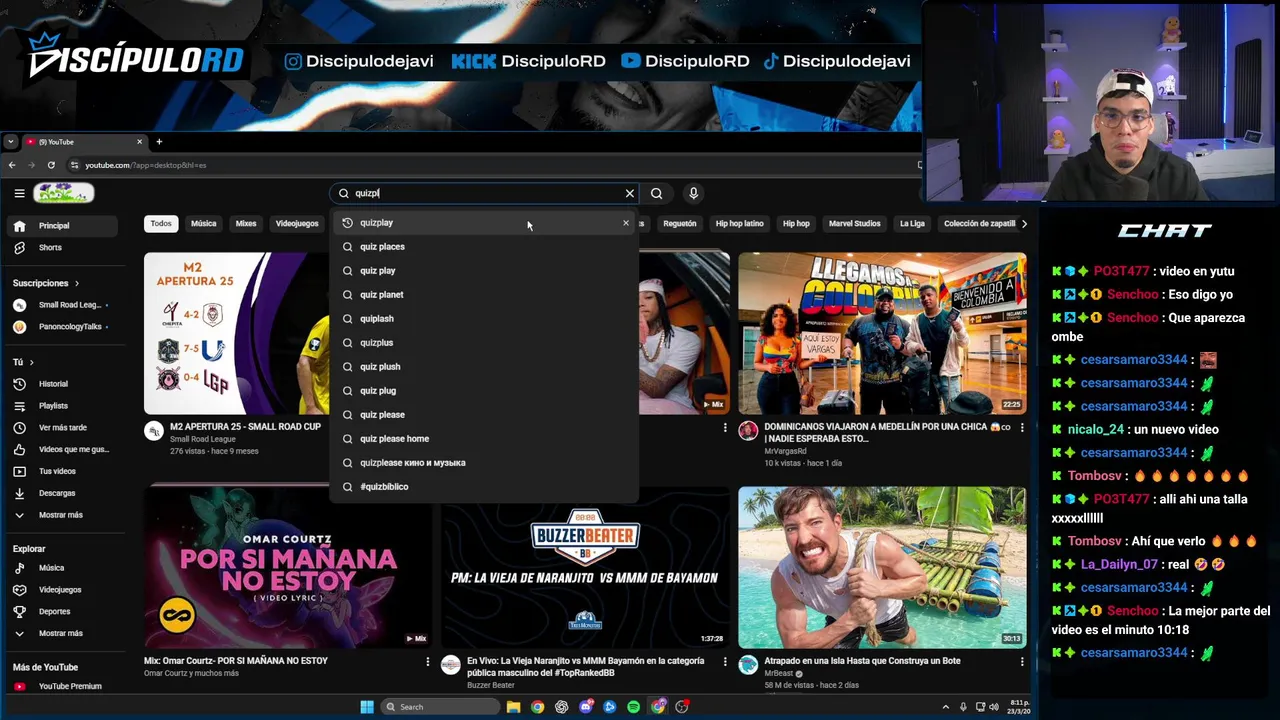This screenshot has width=1280, height=720.
Task: Open Música under Explorar
Action: coord(60,568)
